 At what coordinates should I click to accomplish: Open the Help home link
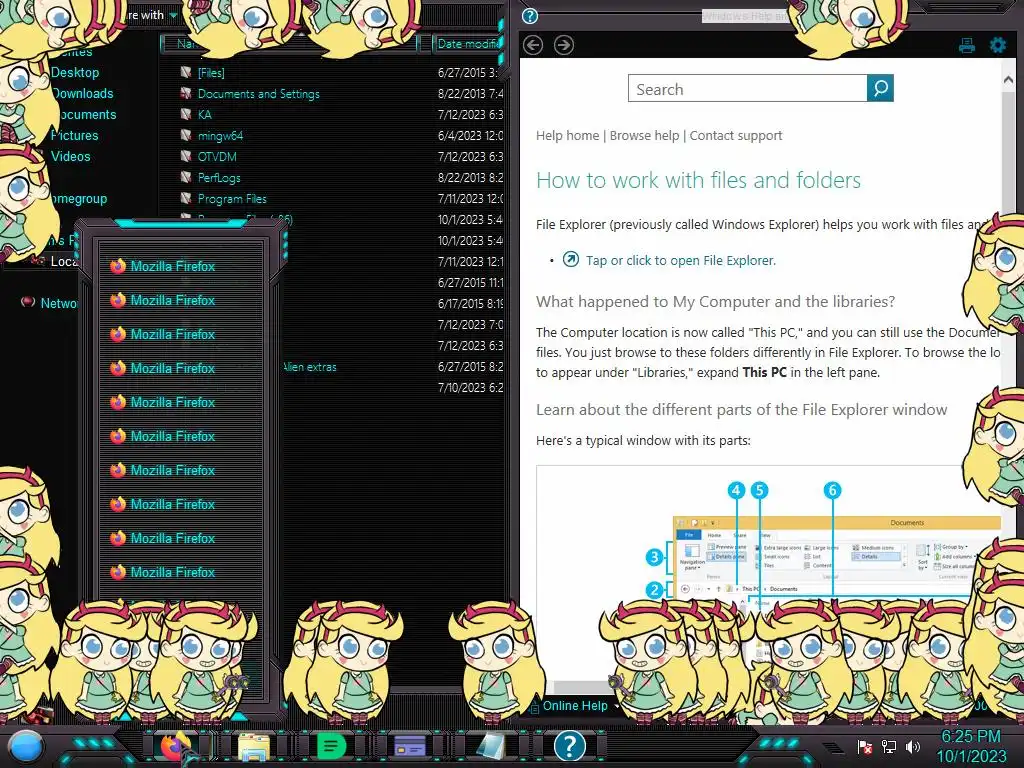(x=568, y=135)
